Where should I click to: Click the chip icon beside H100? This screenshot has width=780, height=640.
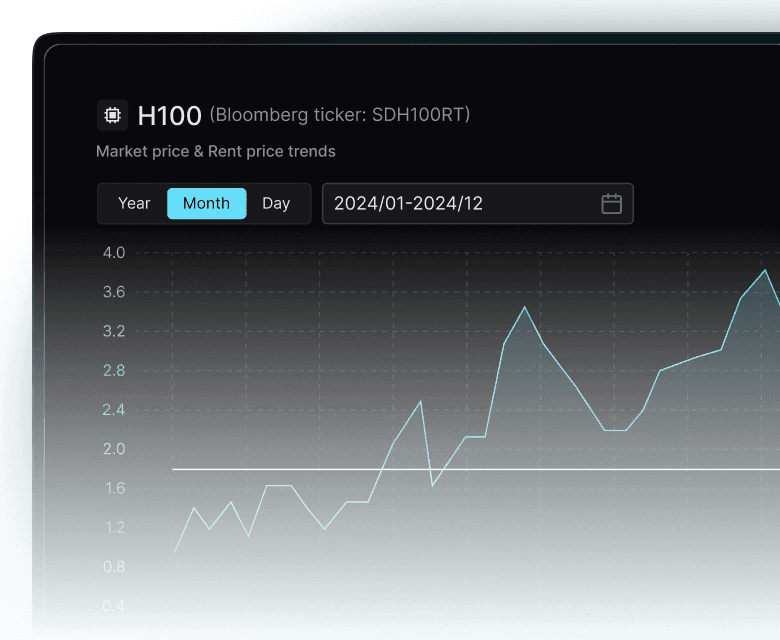click(x=112, y=115)
